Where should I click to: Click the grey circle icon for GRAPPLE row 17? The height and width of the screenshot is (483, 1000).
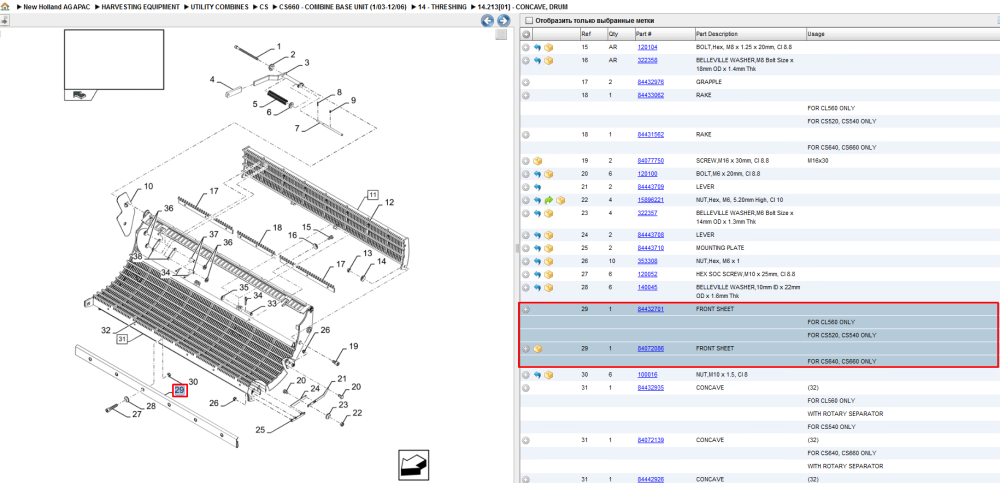click(526, 82)
